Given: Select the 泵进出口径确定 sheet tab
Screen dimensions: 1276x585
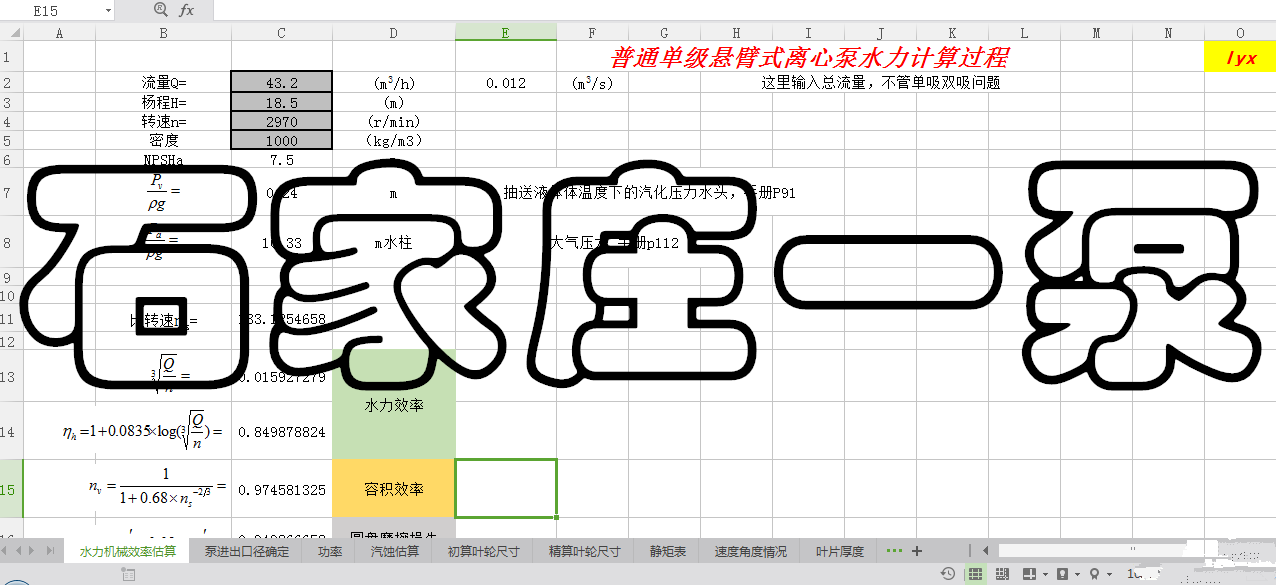Looking at the screenshot, I should [246, 551].
